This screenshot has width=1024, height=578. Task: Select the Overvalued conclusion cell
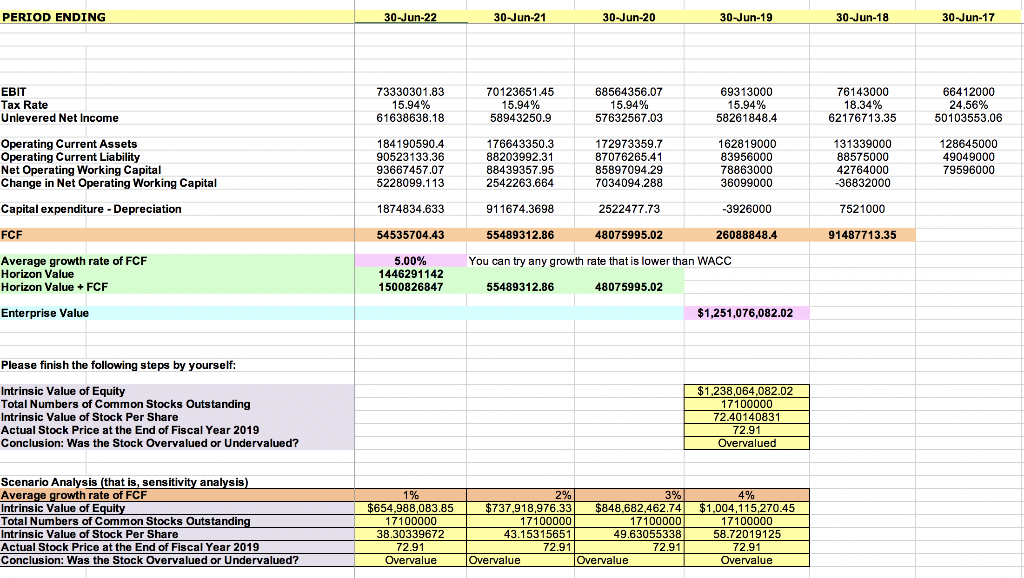tap(746, 442)
